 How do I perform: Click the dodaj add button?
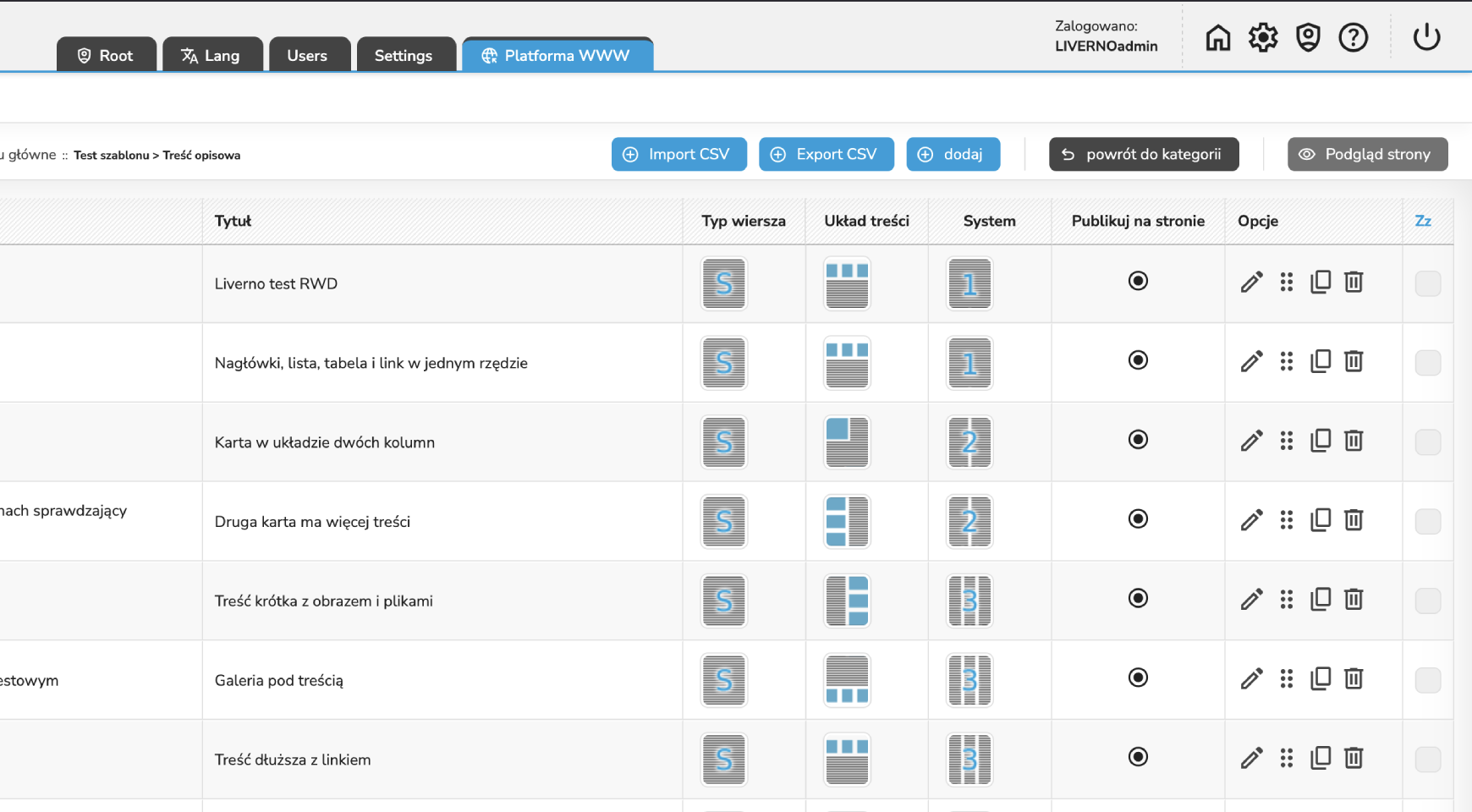pos(953,154)
